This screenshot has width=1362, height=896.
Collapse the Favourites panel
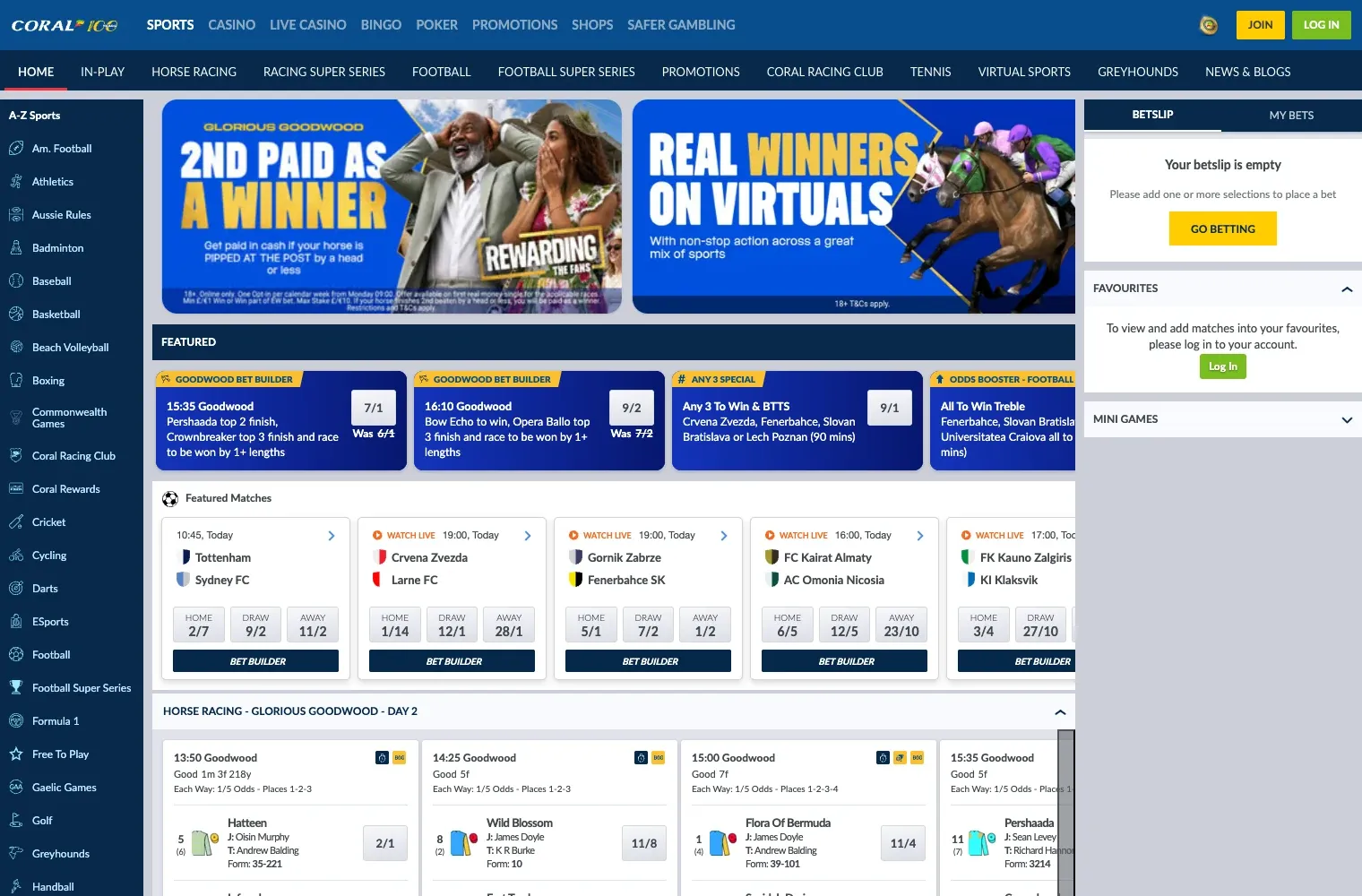coord(1346,289)
